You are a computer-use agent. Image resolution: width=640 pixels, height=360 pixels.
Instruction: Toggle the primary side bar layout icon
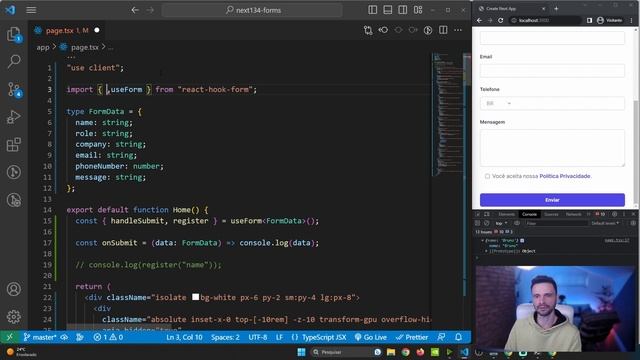point(372,10)
